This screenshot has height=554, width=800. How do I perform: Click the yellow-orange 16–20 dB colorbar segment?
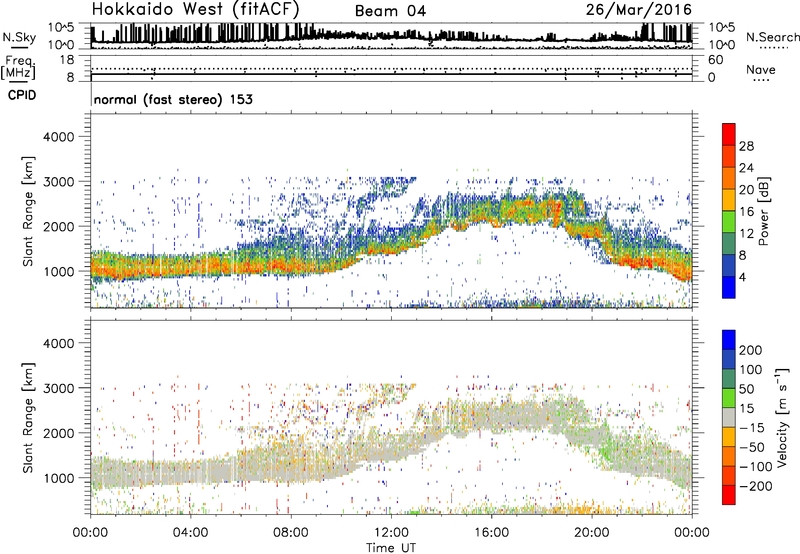click(729, 200)
